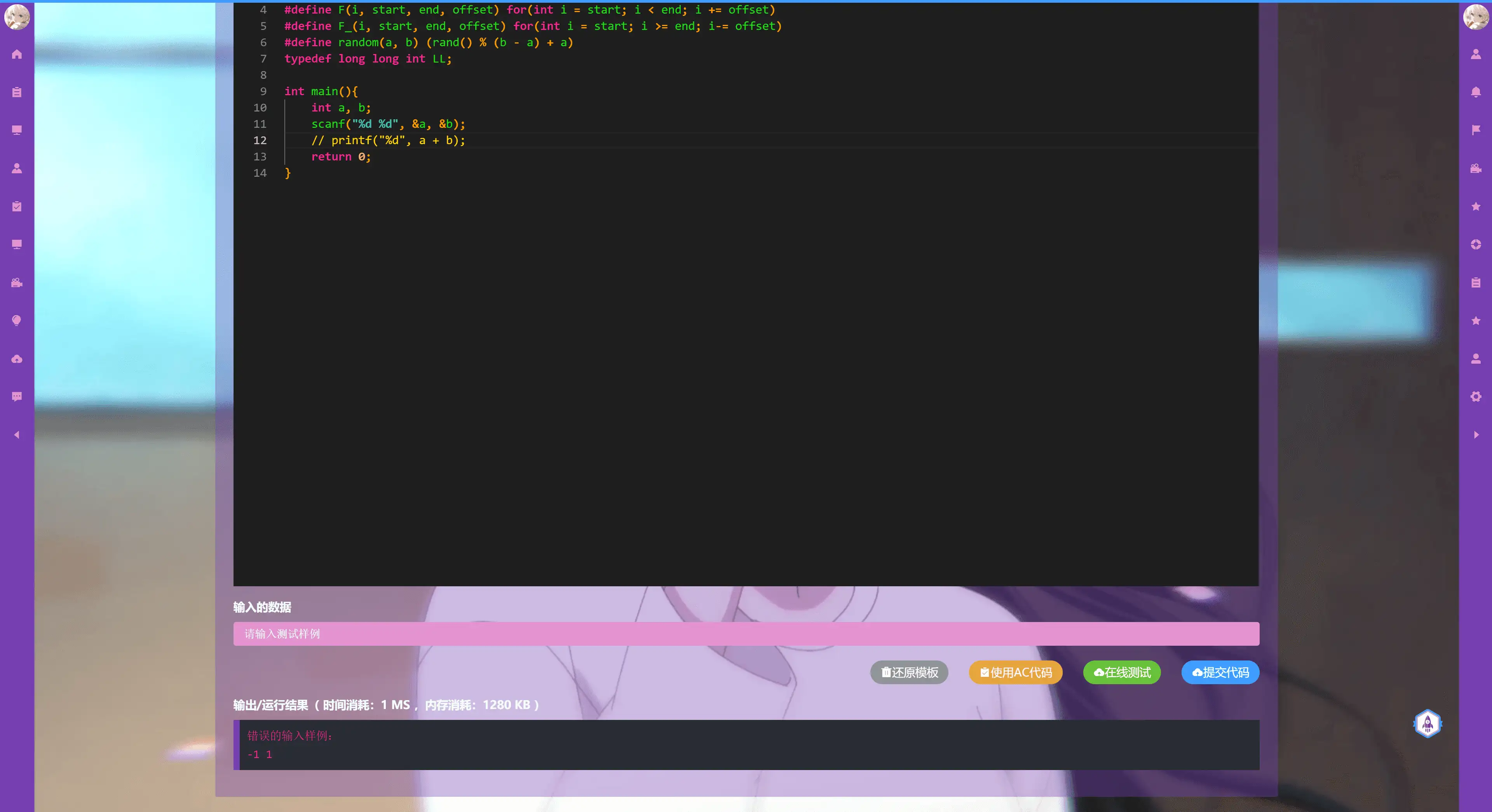Click the chat bubble icon in left sidebar
The width and height of the screenshot is (1492, 812).
(x=17, y=397)
